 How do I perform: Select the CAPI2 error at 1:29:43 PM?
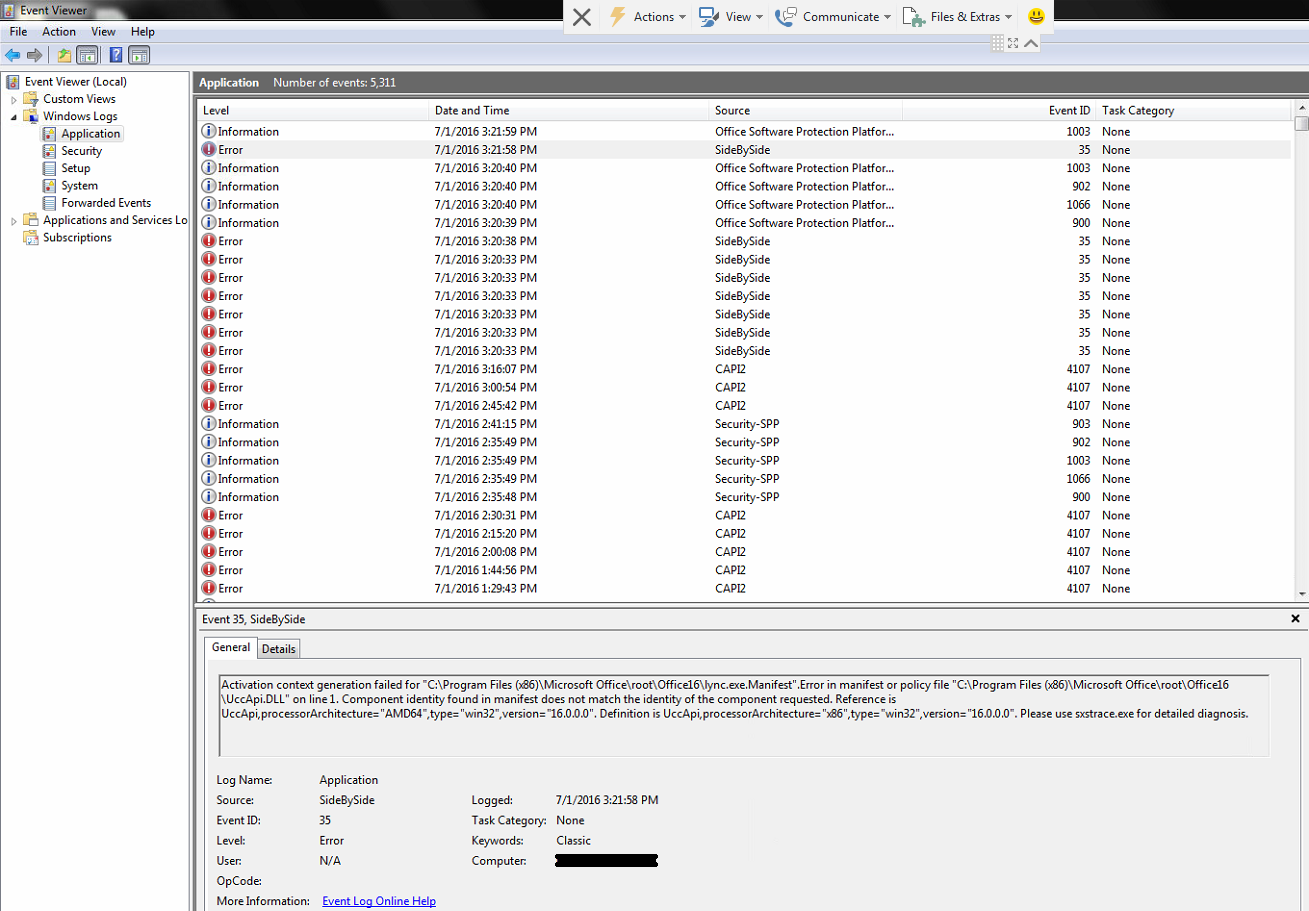point(744,588)
